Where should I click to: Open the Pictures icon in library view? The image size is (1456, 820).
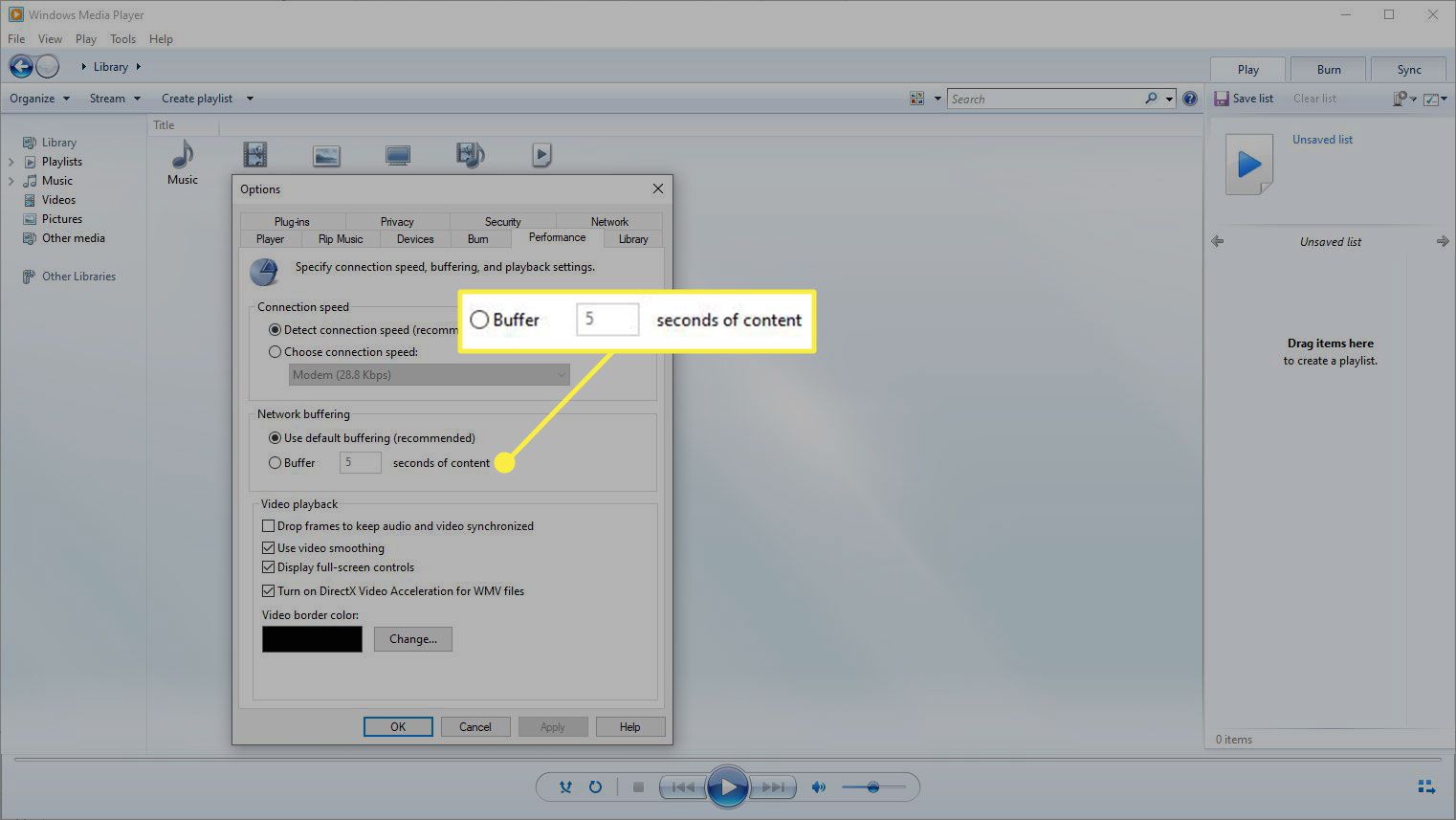coord(326,155)
